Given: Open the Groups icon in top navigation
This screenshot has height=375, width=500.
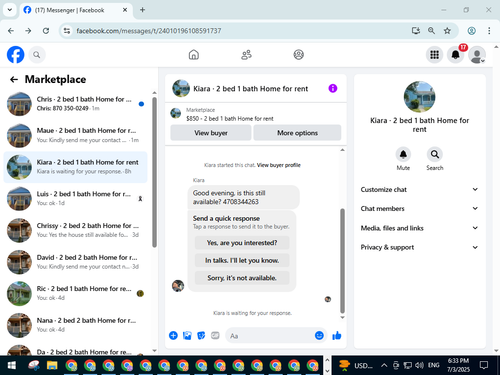Looking at the screenshot, I should point(299,55).
